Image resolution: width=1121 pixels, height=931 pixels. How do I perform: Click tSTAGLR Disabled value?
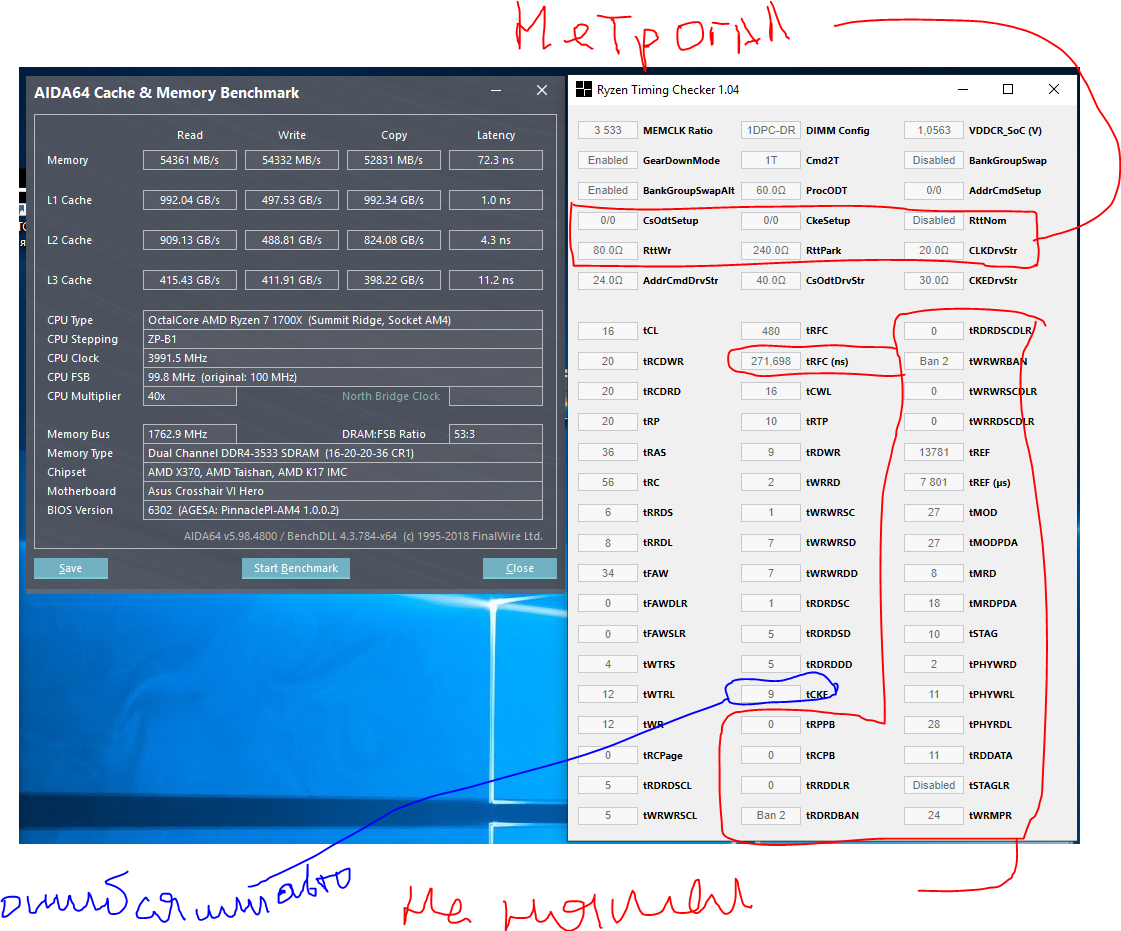click(x=934, y=785)
